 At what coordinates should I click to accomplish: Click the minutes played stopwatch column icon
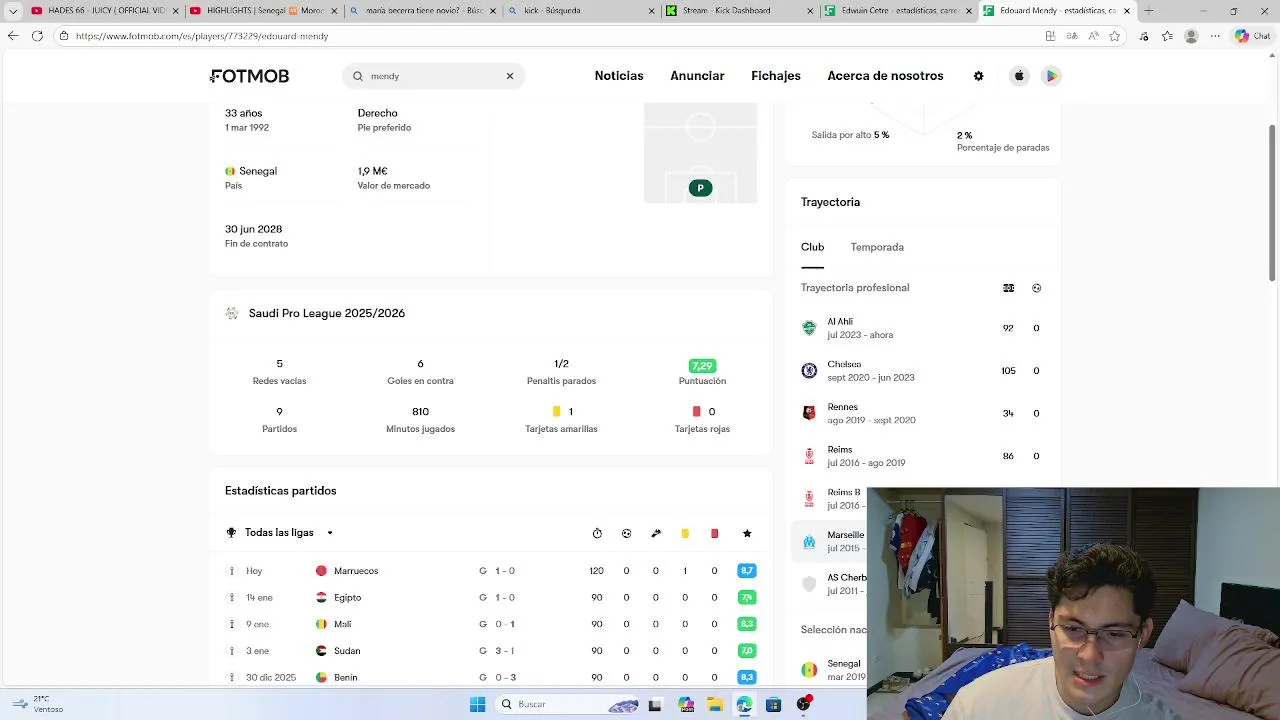click(x=597, y=533)
